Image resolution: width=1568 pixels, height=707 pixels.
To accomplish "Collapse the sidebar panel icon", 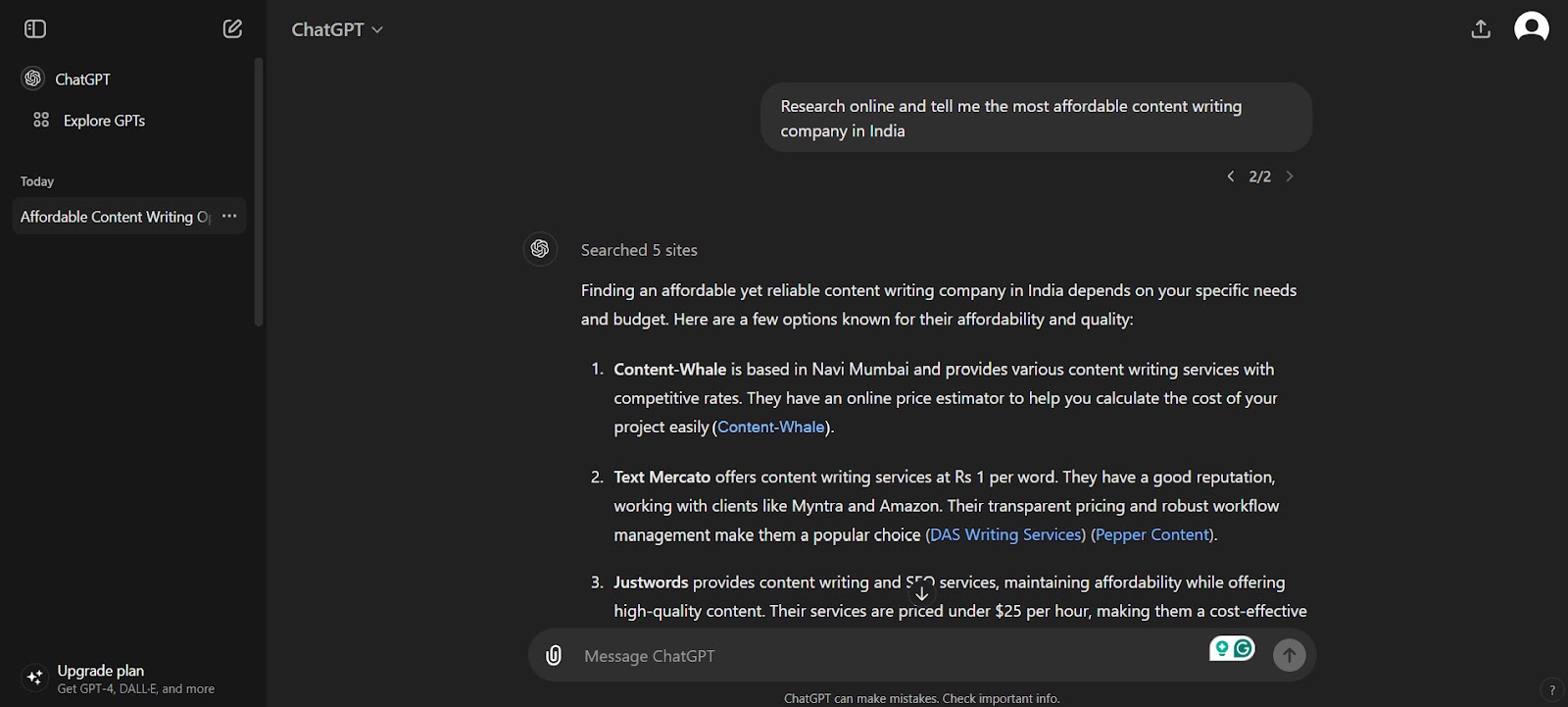I will (35, 29).
